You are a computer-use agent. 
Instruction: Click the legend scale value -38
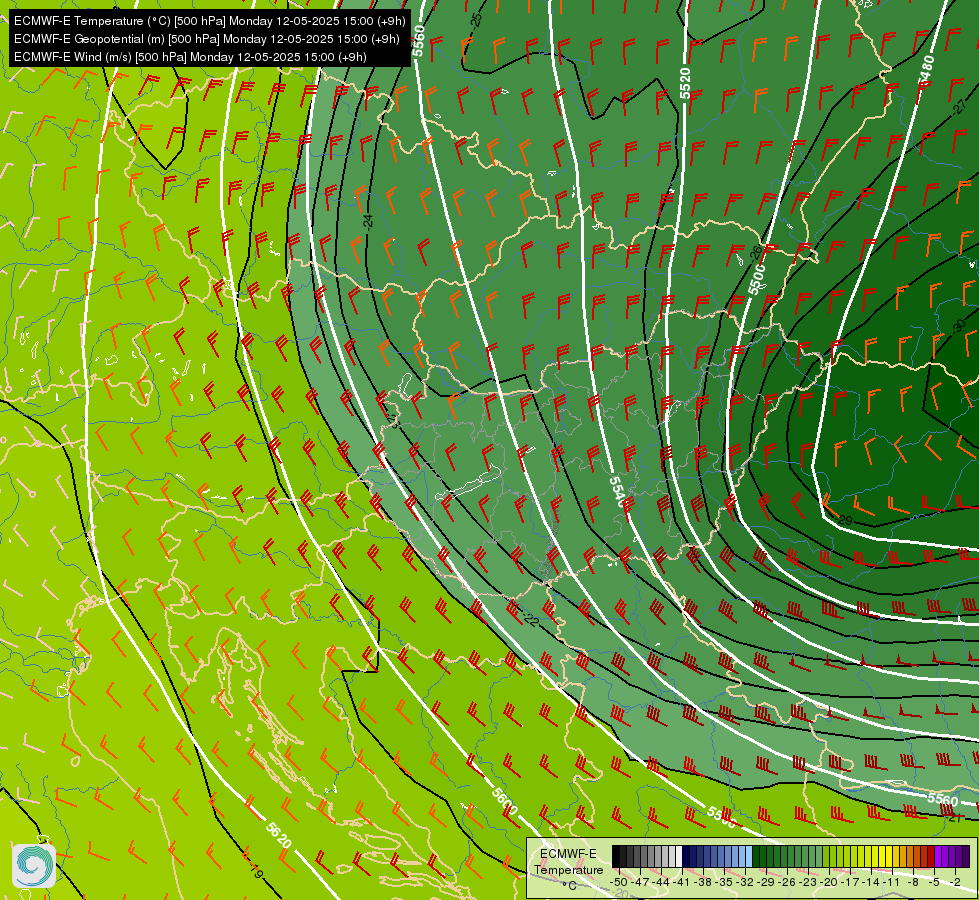pyautogui.click(x=703, y=882)
